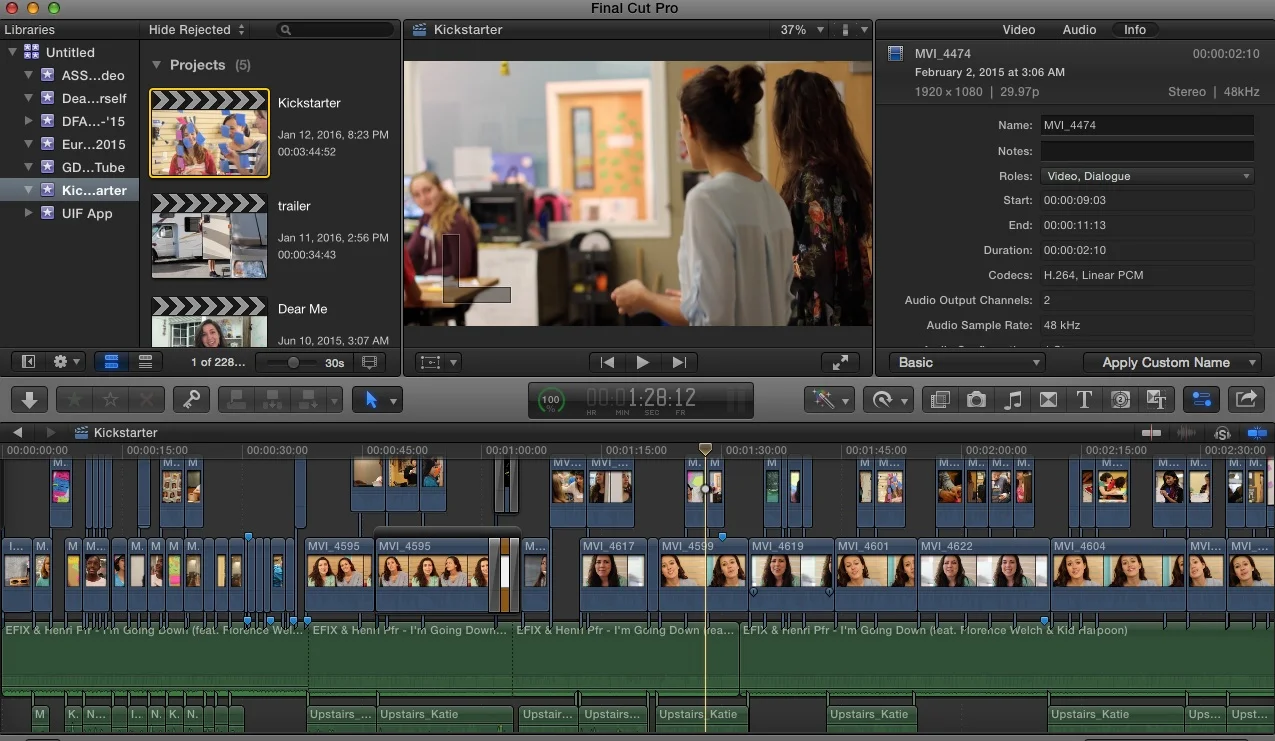The height and width of the screenshot is (741, 1275).
Task: Click the Notes input field
Action: coord(1147,151)
